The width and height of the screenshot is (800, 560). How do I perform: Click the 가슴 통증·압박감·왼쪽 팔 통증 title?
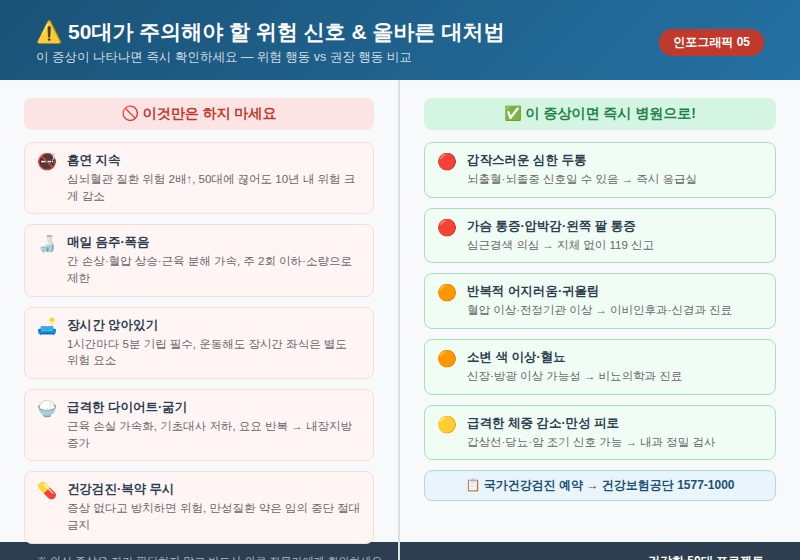pos(551,226)
